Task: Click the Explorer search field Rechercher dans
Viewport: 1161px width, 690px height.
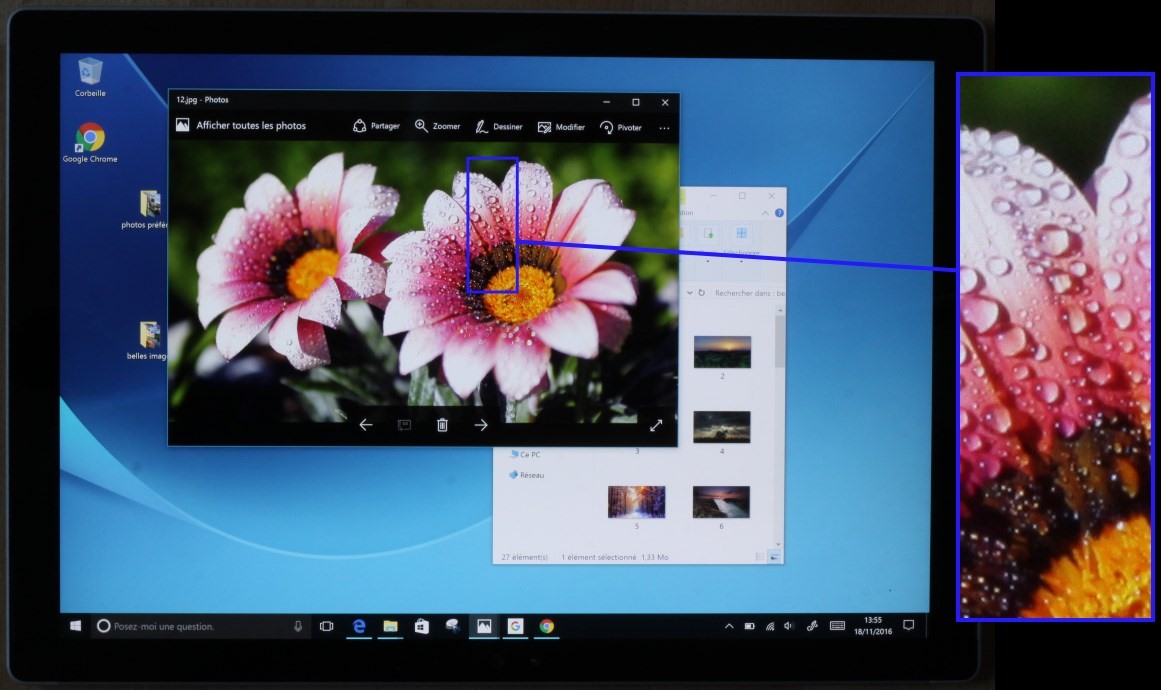Action: click(748, 293)
